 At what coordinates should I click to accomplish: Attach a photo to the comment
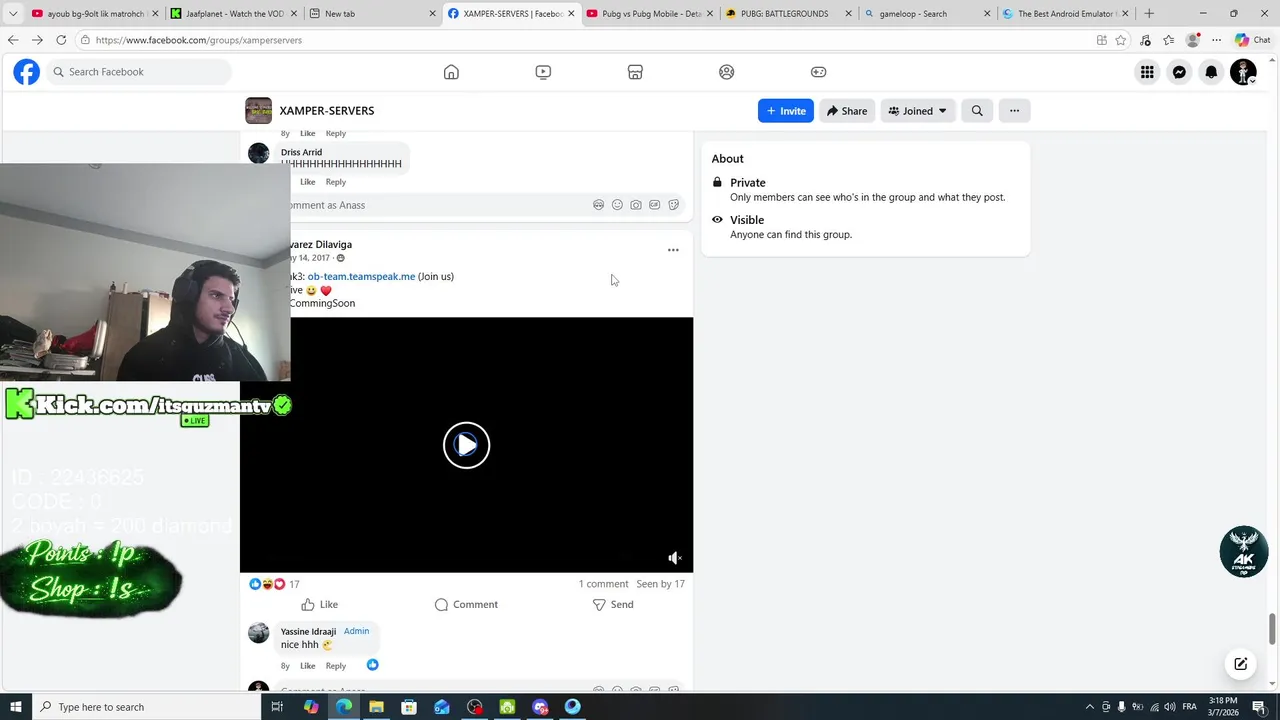[636, 205]
